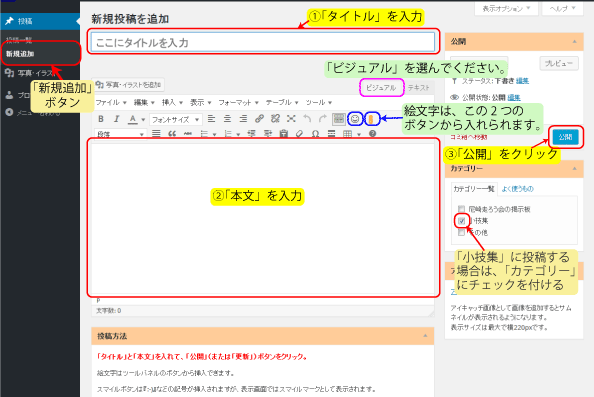Click 写真・イラストを追加 button
The height and width of the screenshot is (397, 594).
tap(128, 85)
